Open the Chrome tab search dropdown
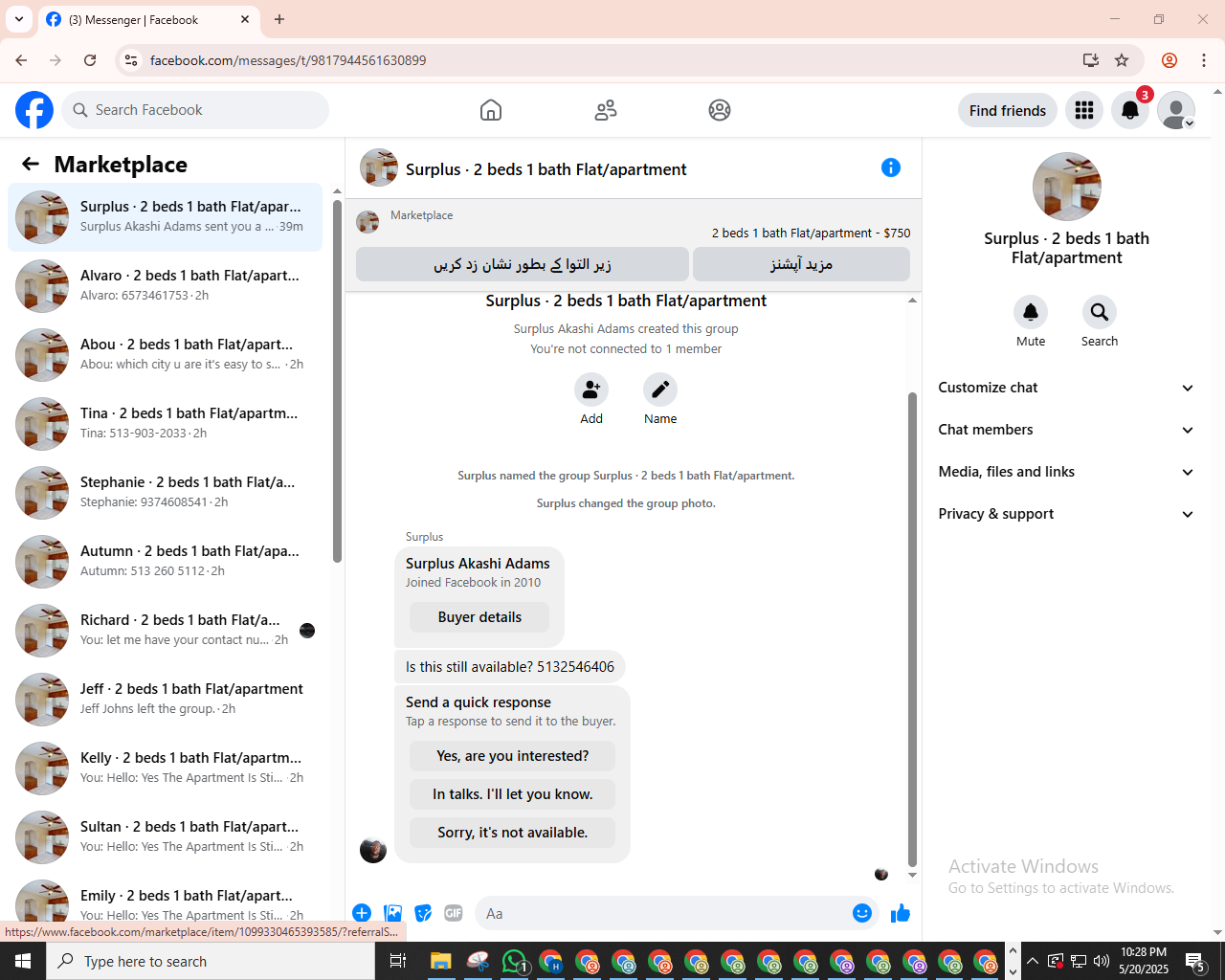Screen dimensions: 1225x980 pos(18,19)
